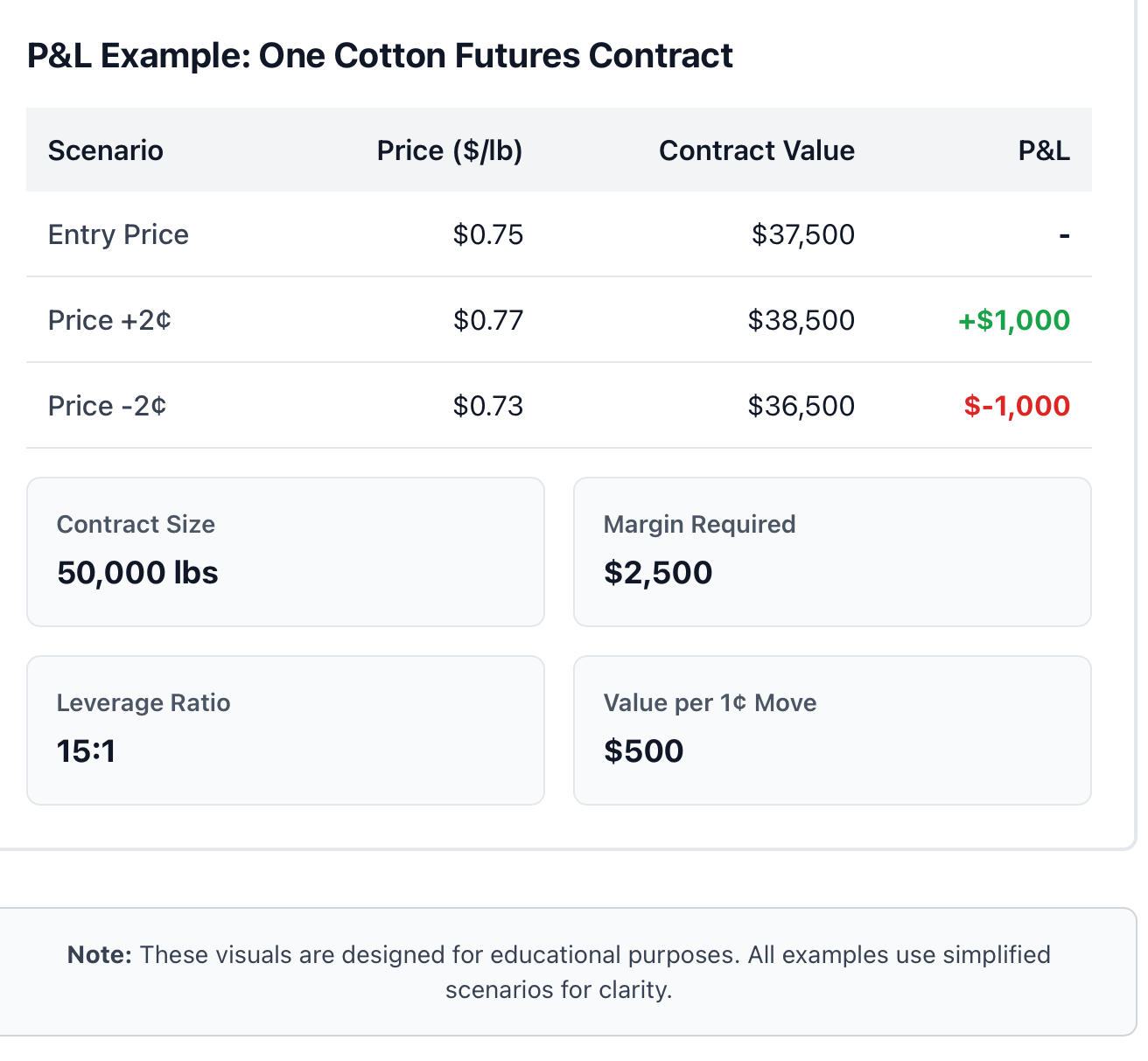This screenshot has height=1061, width=1148.
Task: Select the green +$1,000 profit value
Action: [1014, 320]
